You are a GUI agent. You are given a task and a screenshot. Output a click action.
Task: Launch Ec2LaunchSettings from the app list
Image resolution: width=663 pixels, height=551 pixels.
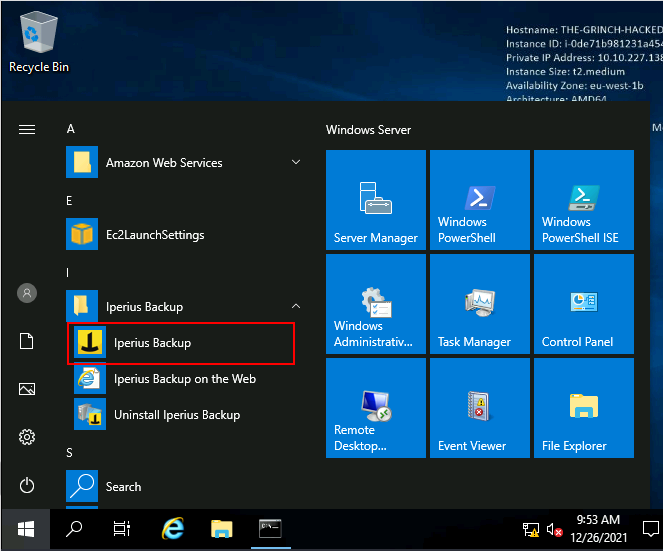click(x=184, y=234)
